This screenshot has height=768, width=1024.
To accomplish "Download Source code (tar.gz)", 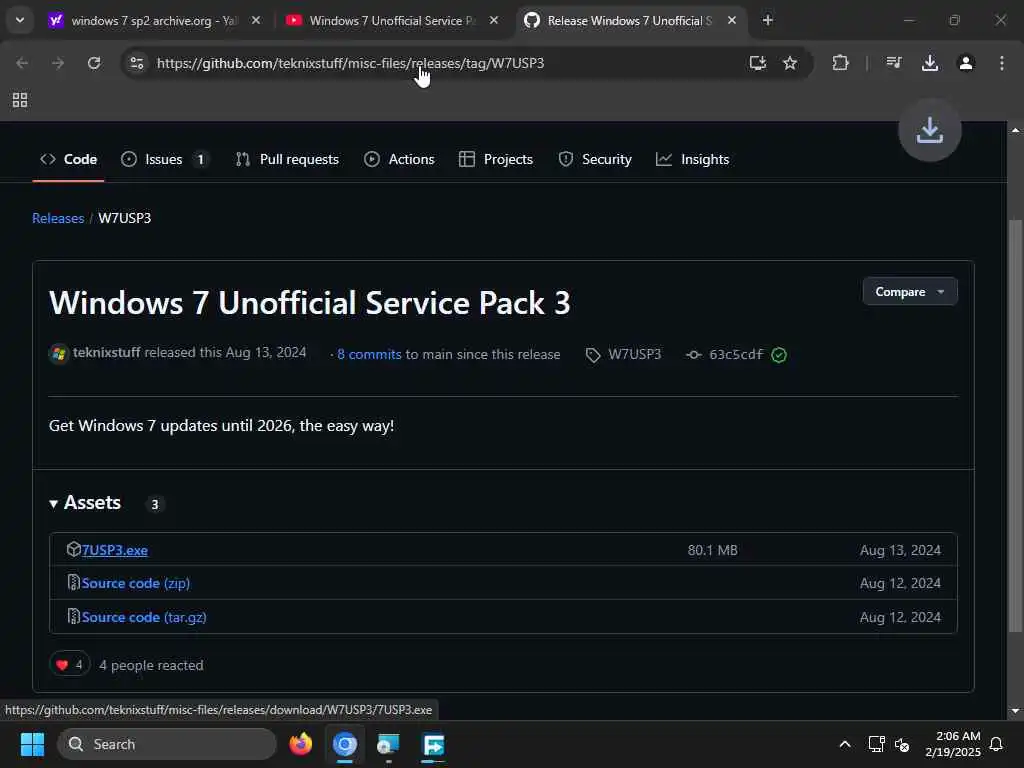I will pyautogui.click(x=144, y=617).
